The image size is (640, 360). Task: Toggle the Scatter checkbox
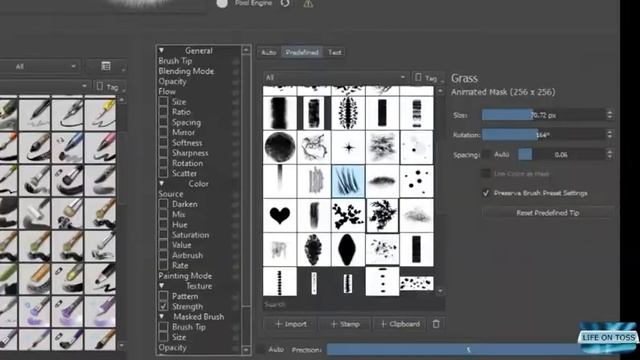click(163, 173)
